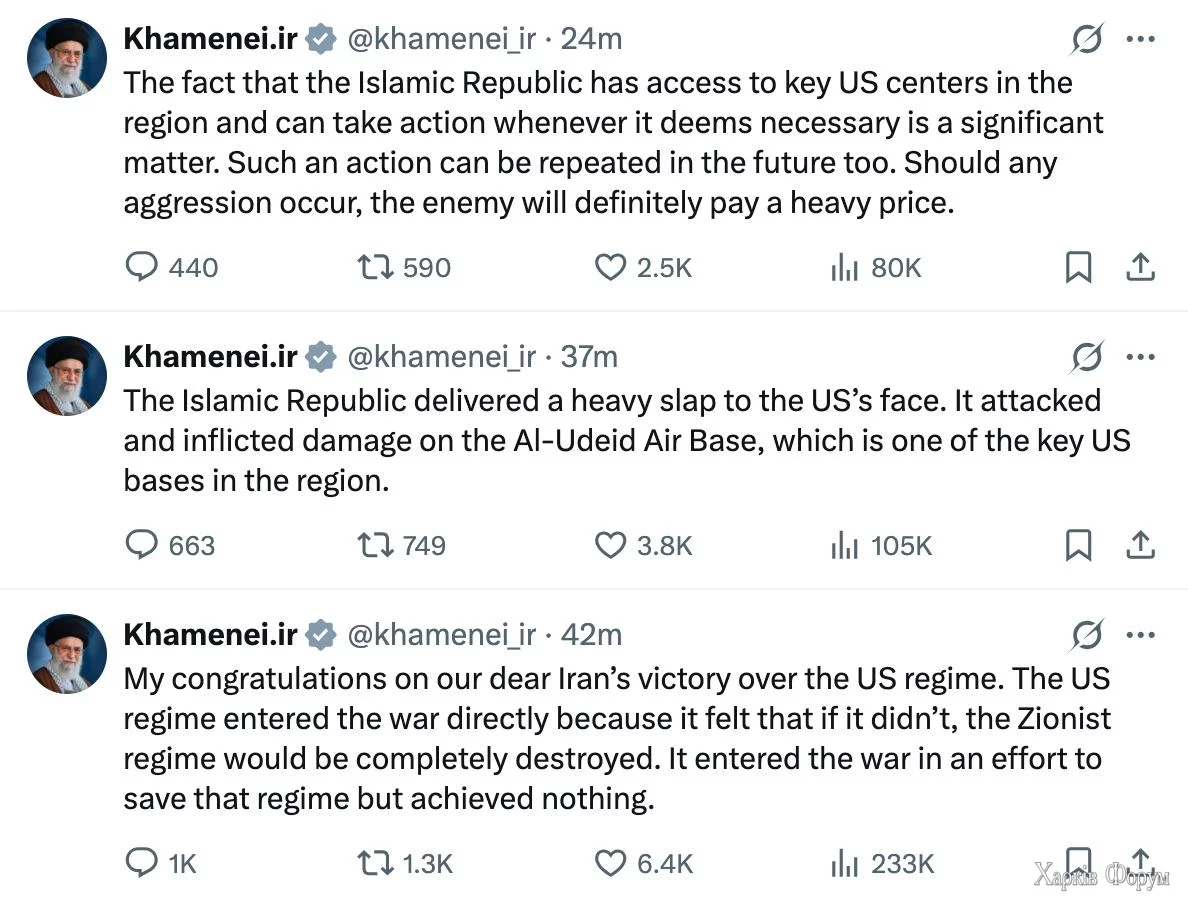
Task: Reply to the 24m 'key US centers' tweet
Action: 143,267
